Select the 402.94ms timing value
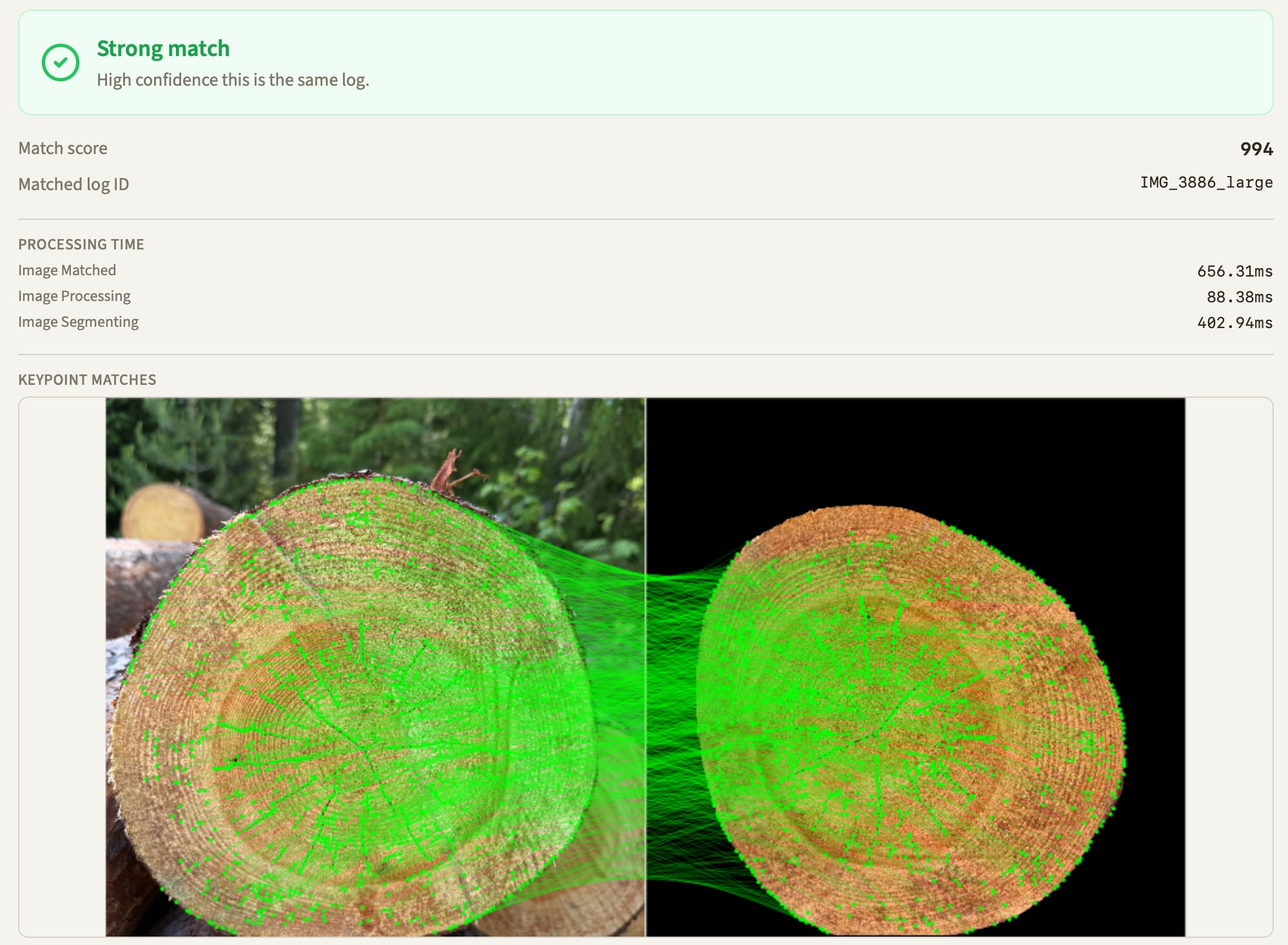 point(1234,323)
